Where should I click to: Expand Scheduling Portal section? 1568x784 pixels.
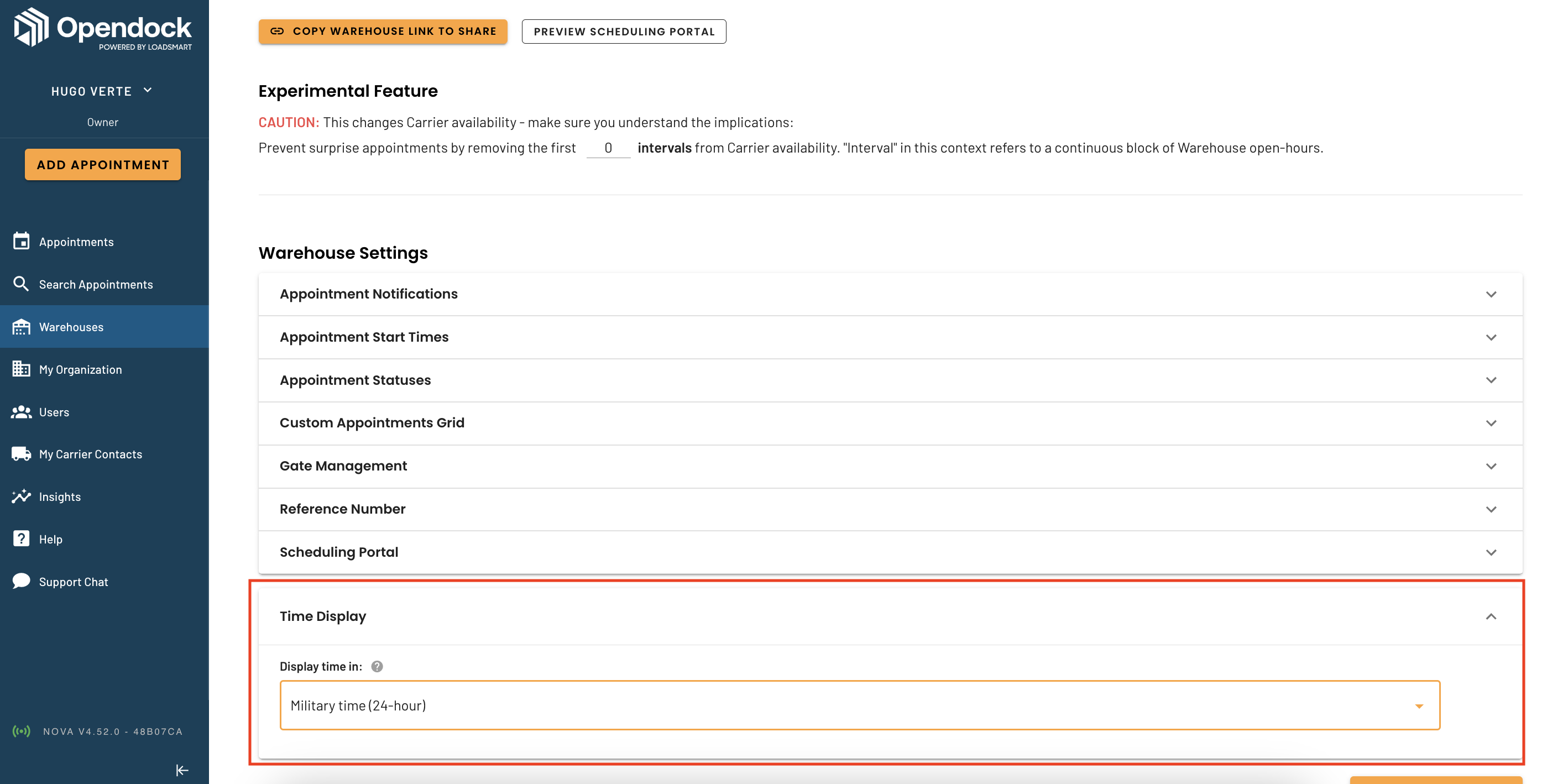[x=890, y=552]
